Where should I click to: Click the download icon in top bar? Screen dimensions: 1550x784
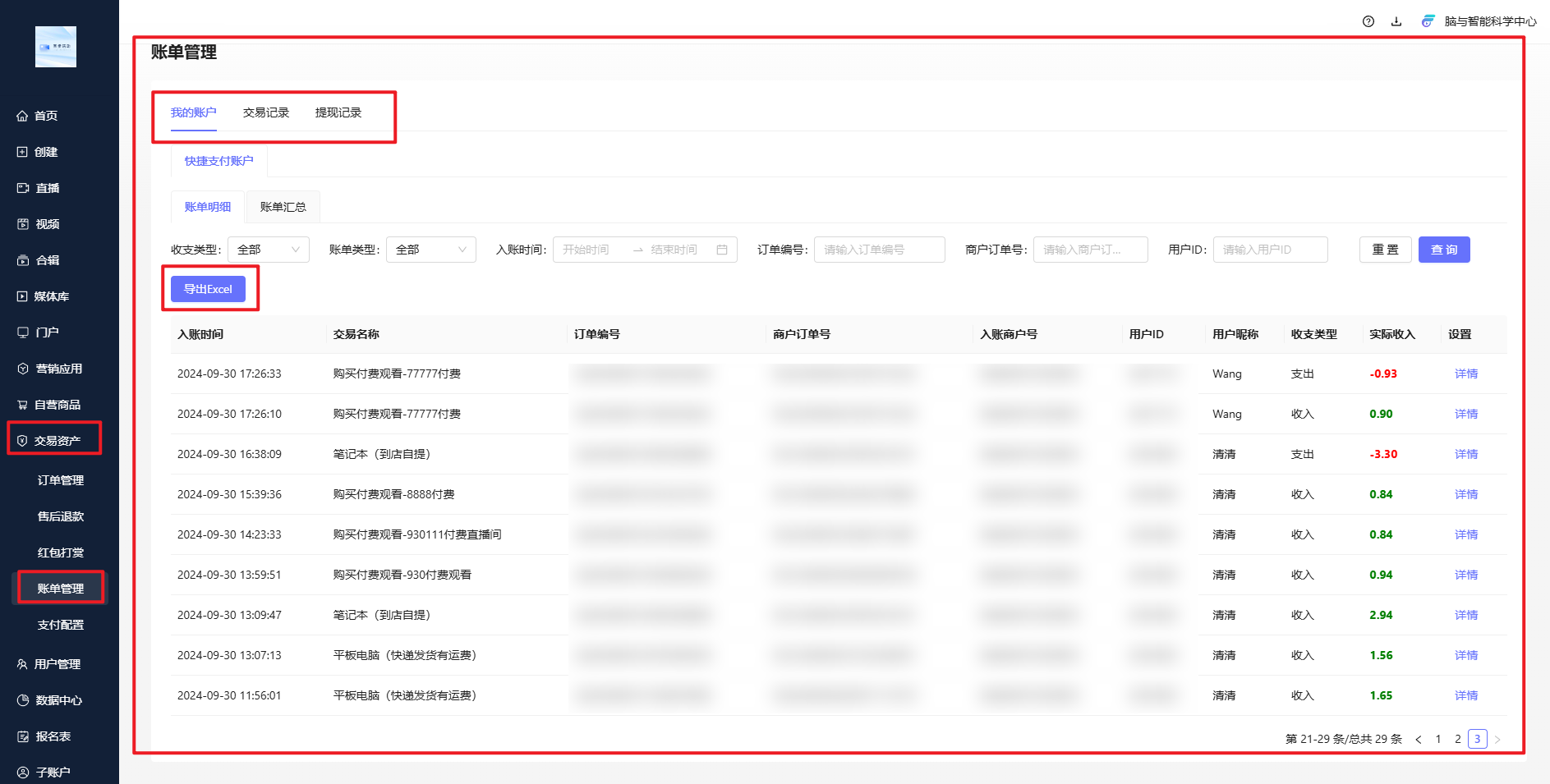click(x=1396, y=21)
